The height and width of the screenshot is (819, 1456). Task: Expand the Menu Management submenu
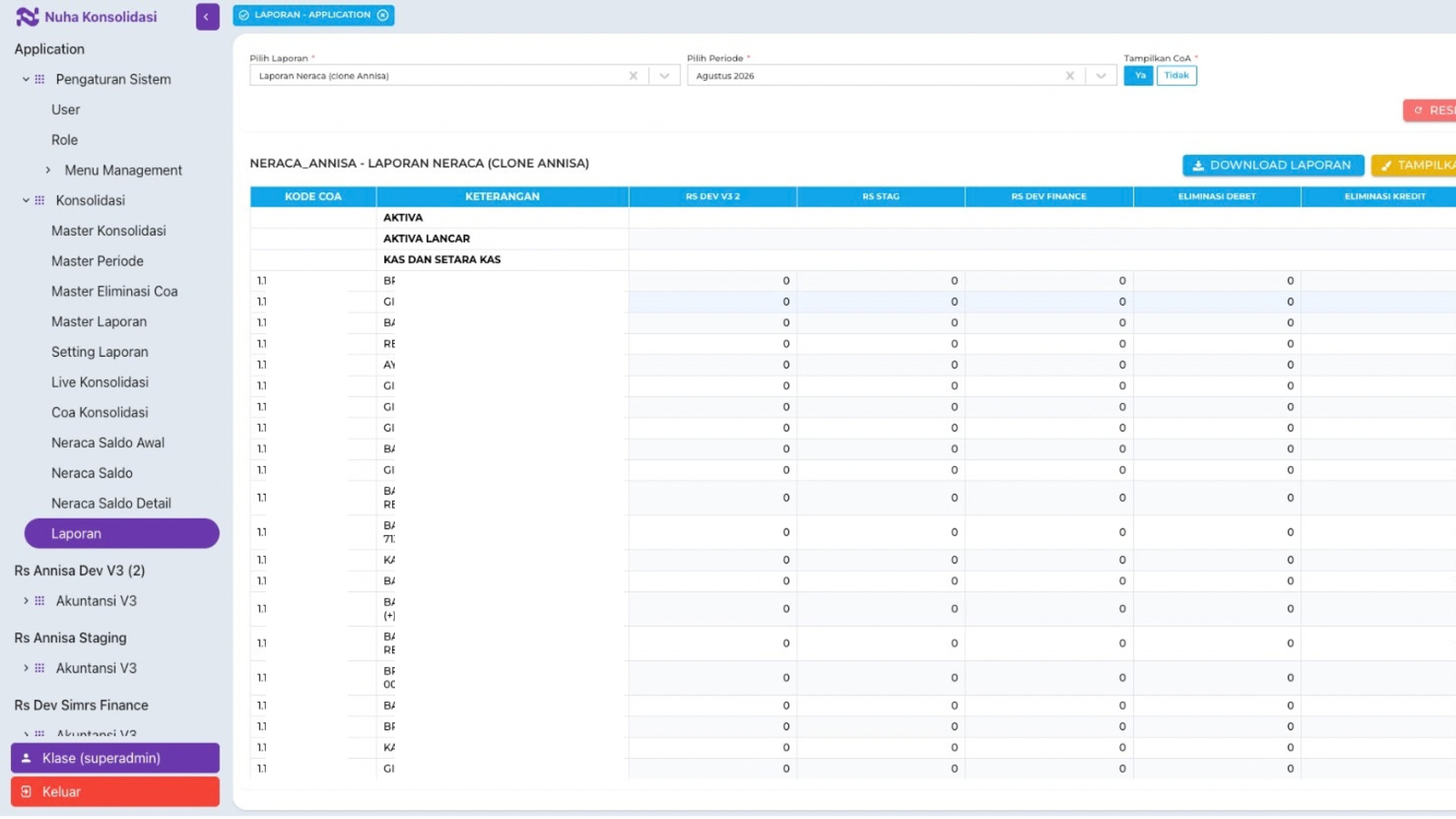[48, 170]
